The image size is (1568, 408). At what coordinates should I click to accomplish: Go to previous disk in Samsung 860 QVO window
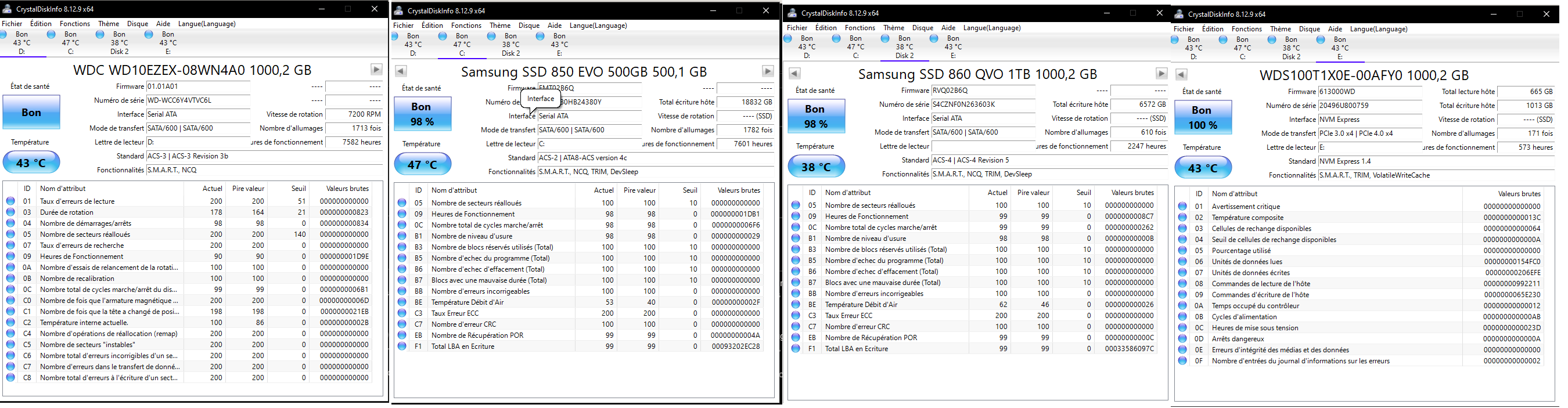click(794, 74)
